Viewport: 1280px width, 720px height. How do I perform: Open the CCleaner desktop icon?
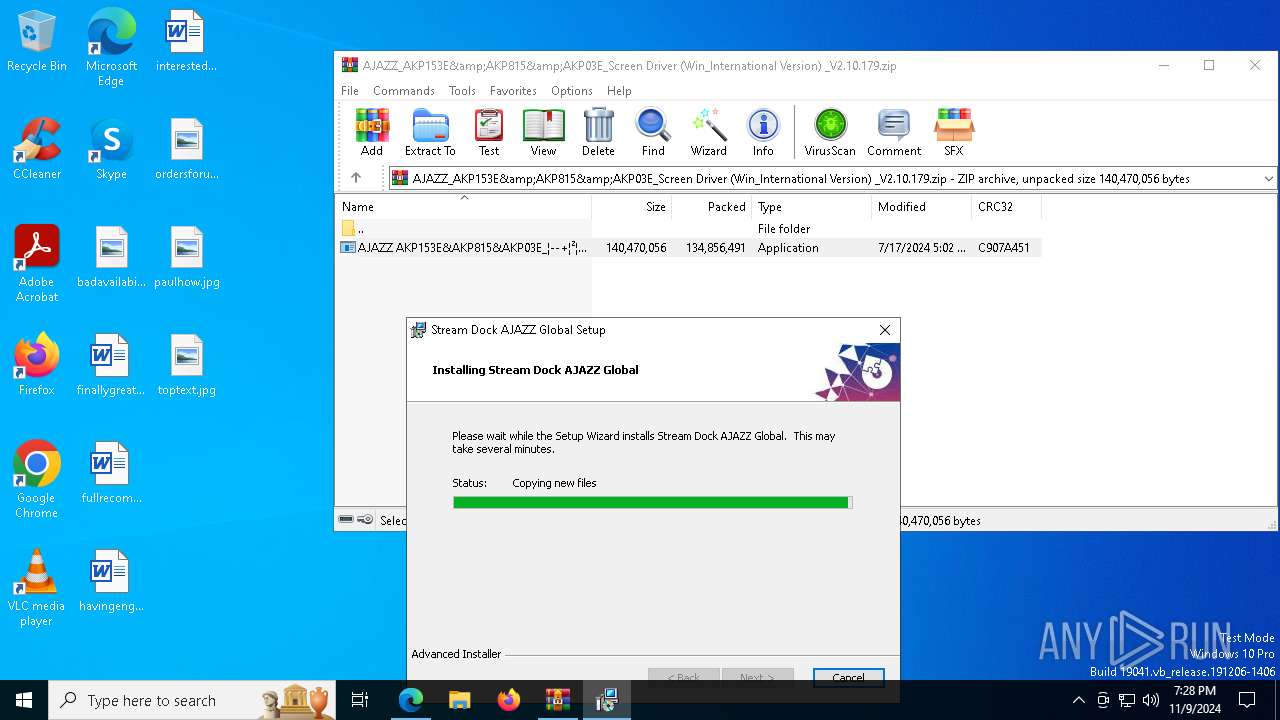(37, 149)
